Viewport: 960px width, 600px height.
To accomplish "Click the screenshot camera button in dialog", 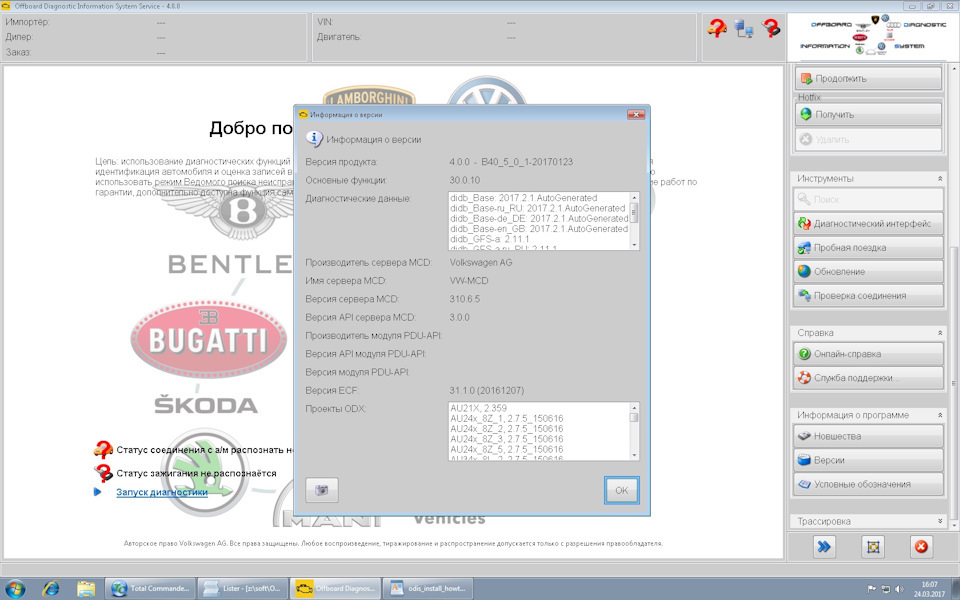I will point(321,490).
